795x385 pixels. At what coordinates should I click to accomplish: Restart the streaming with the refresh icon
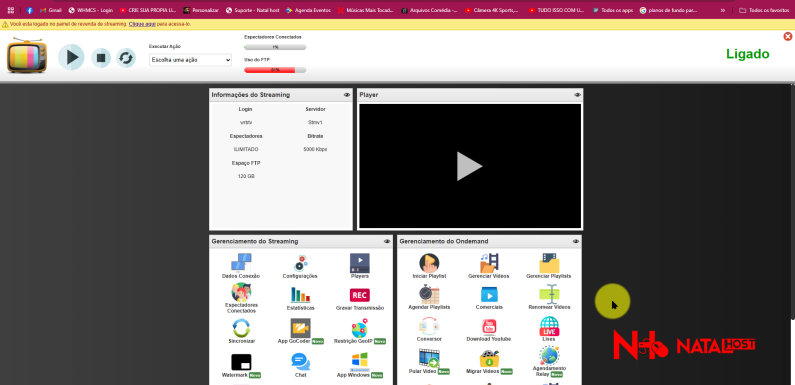pyautogui.click(x=126, y=58)
